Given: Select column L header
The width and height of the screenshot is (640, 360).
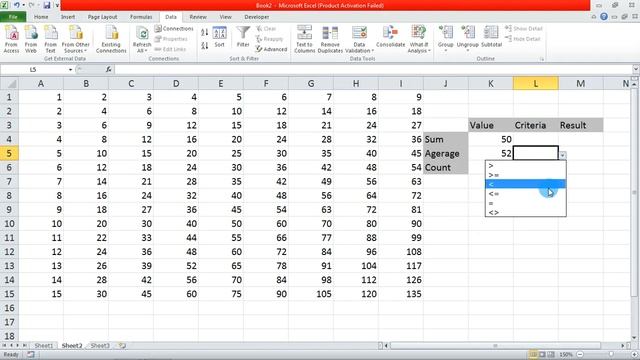Looking at the screenshot, I should tap(536, 83).
